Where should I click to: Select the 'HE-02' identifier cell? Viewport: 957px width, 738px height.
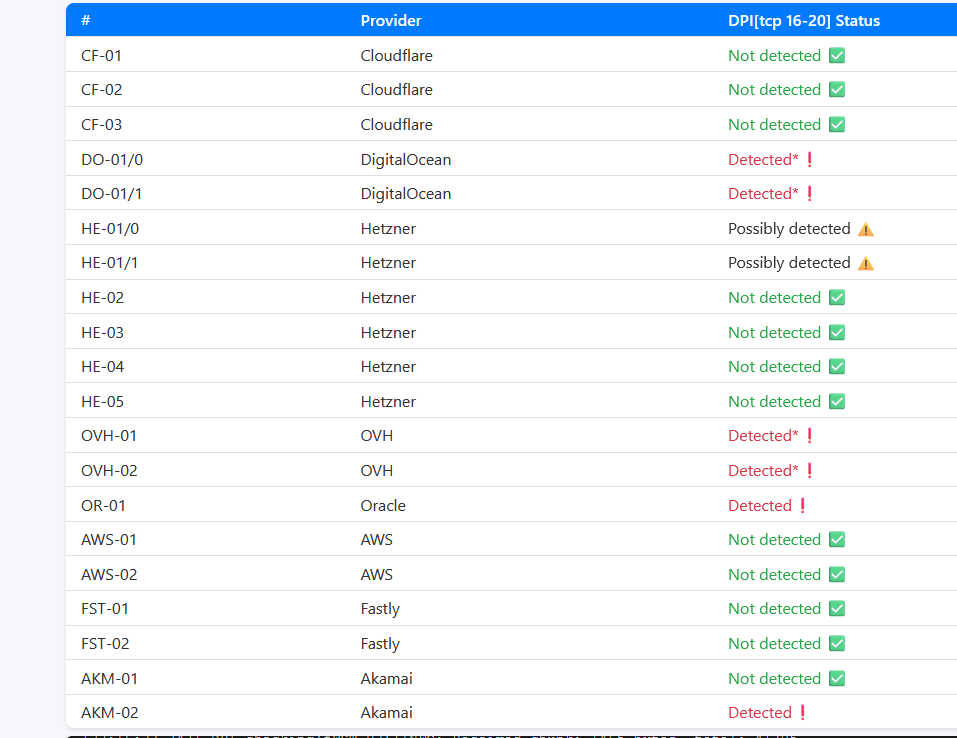(103, 298)
